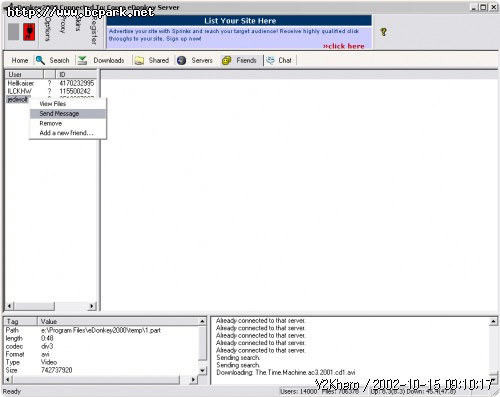This screenshot has width=500, height=397.
Task: Sort friends list by ID column
Action: (76, 74)
